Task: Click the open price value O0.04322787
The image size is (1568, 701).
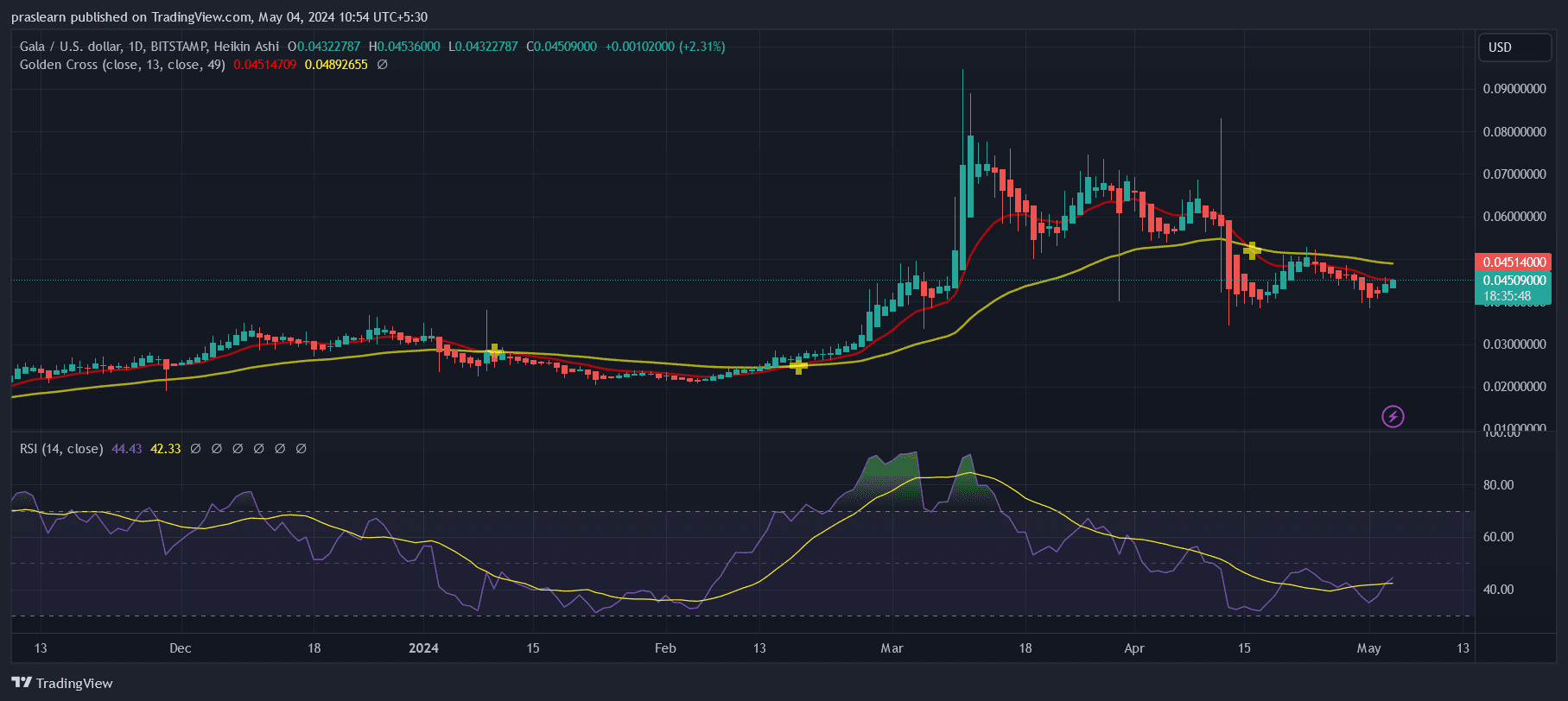Action: point(324,47)
